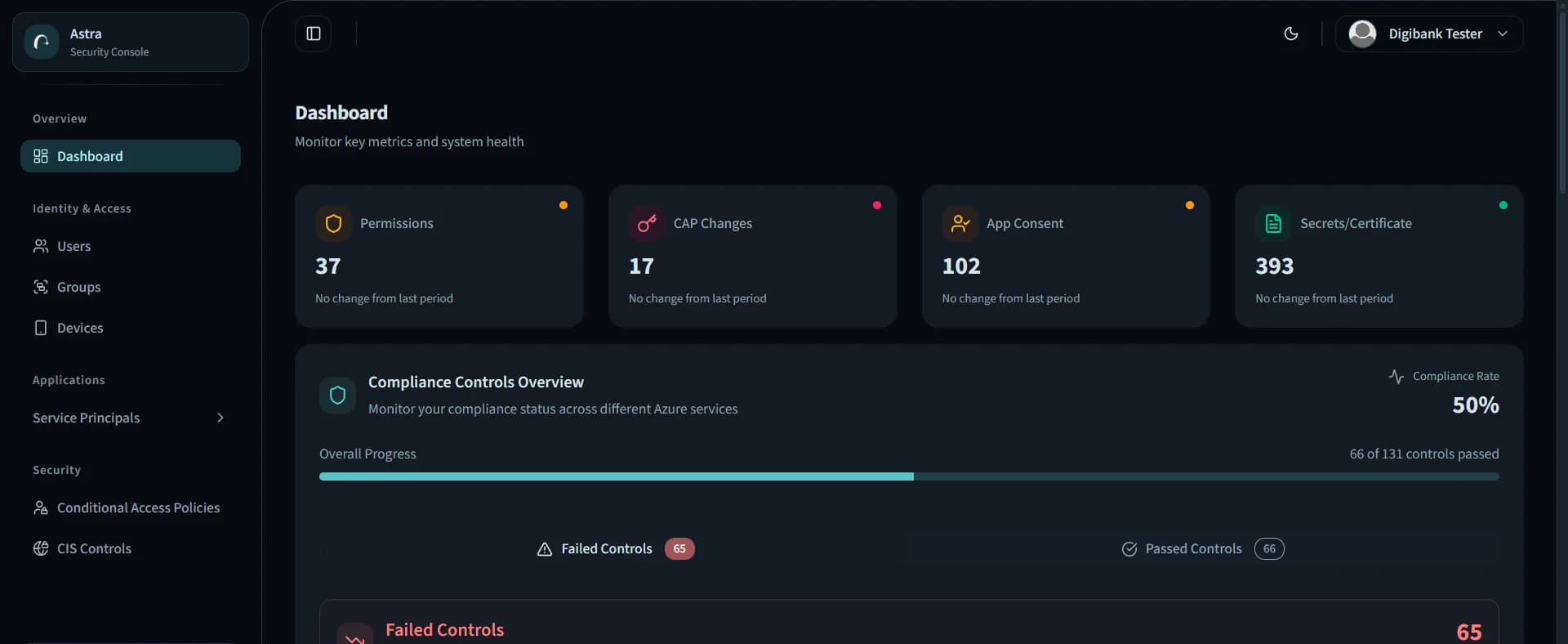
Task: Click the CAP Changes key icon
Action: click(x=646, y=223)
